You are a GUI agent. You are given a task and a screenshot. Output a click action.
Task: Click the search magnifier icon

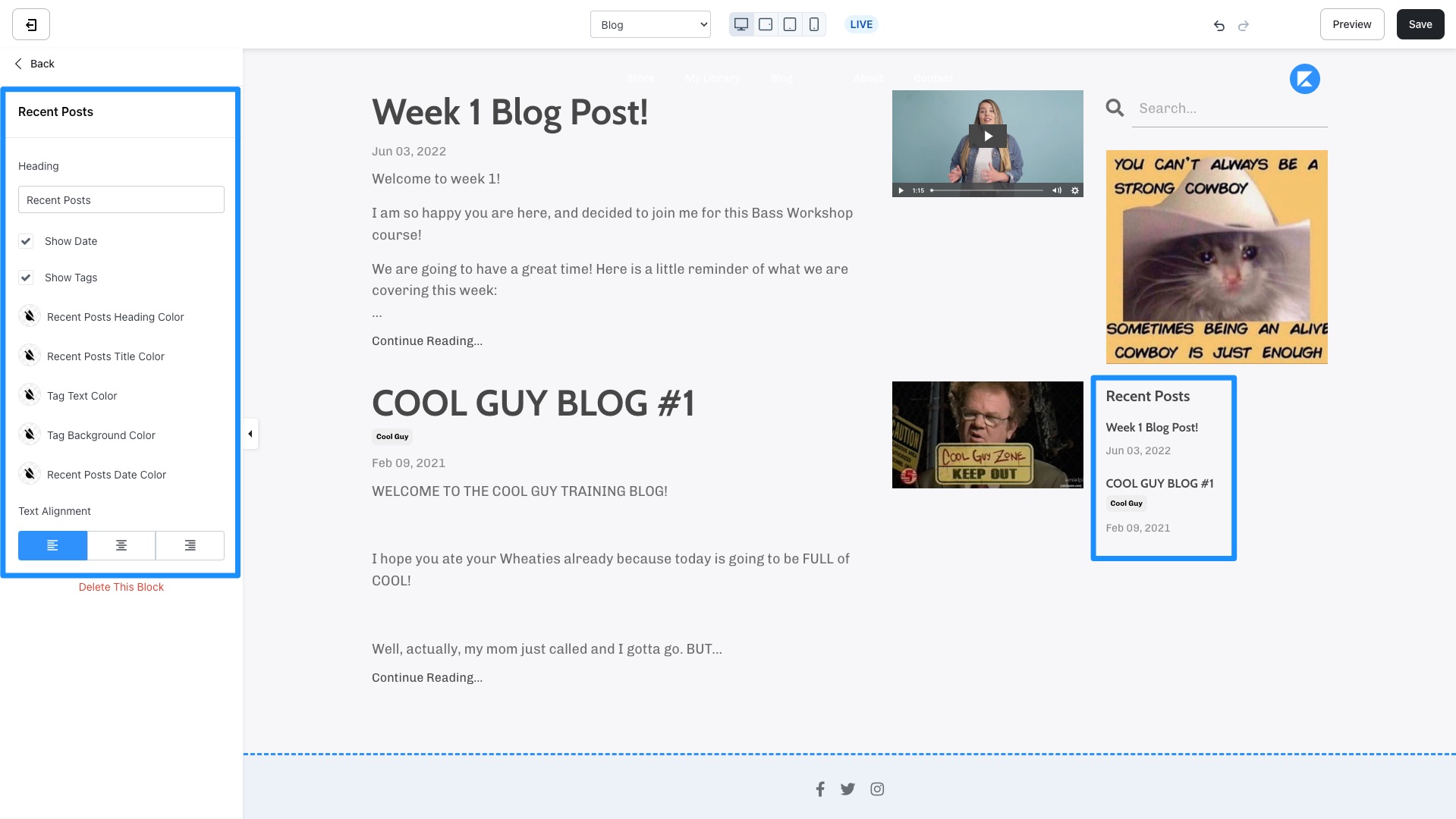pyautogui.click(x=1115, y=108)
